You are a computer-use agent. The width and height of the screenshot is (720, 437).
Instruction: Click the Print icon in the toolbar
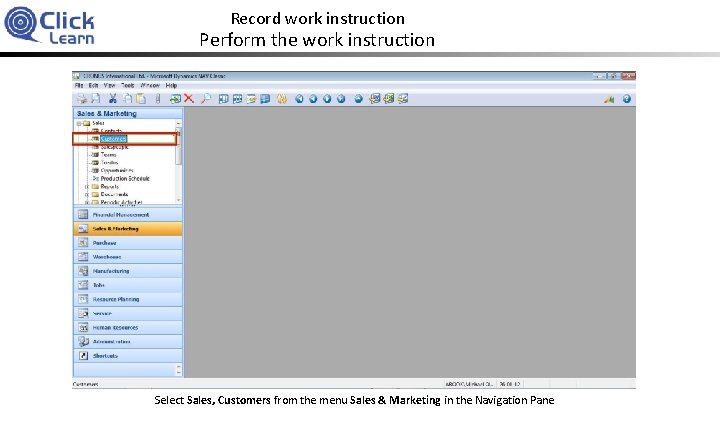tap(82, 99)
